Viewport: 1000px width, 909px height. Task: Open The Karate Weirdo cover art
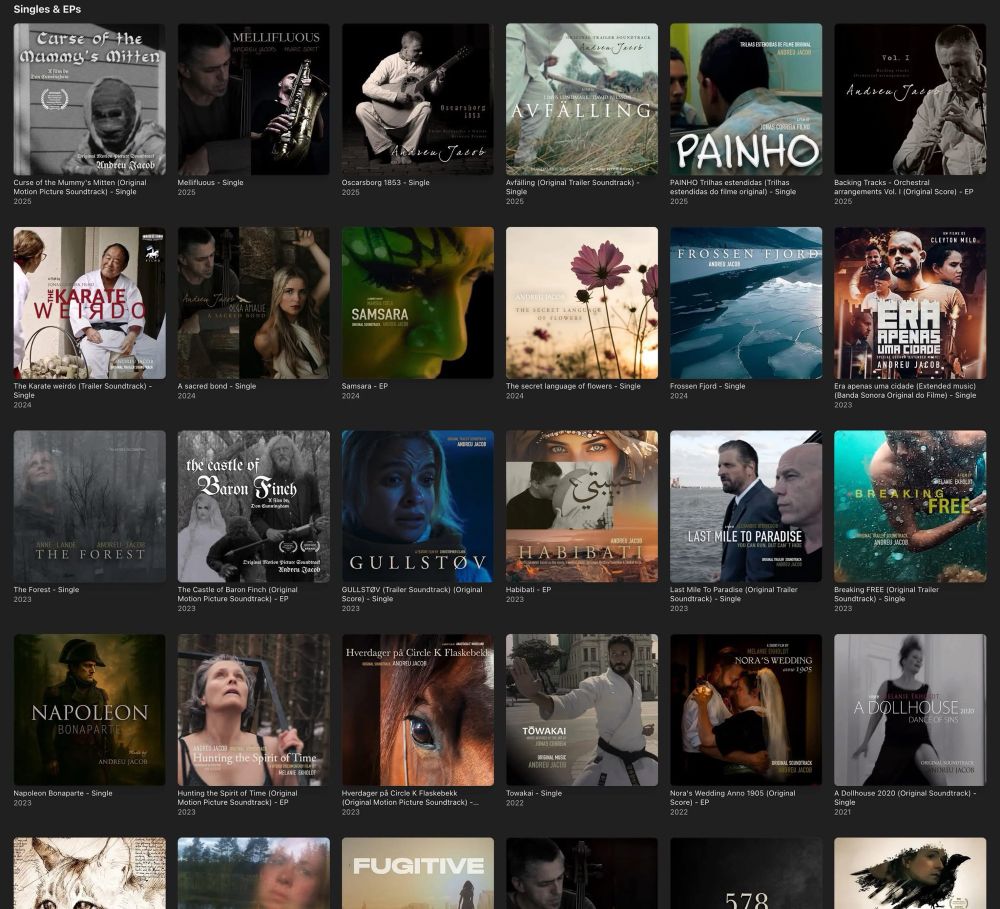click(89, 303)
